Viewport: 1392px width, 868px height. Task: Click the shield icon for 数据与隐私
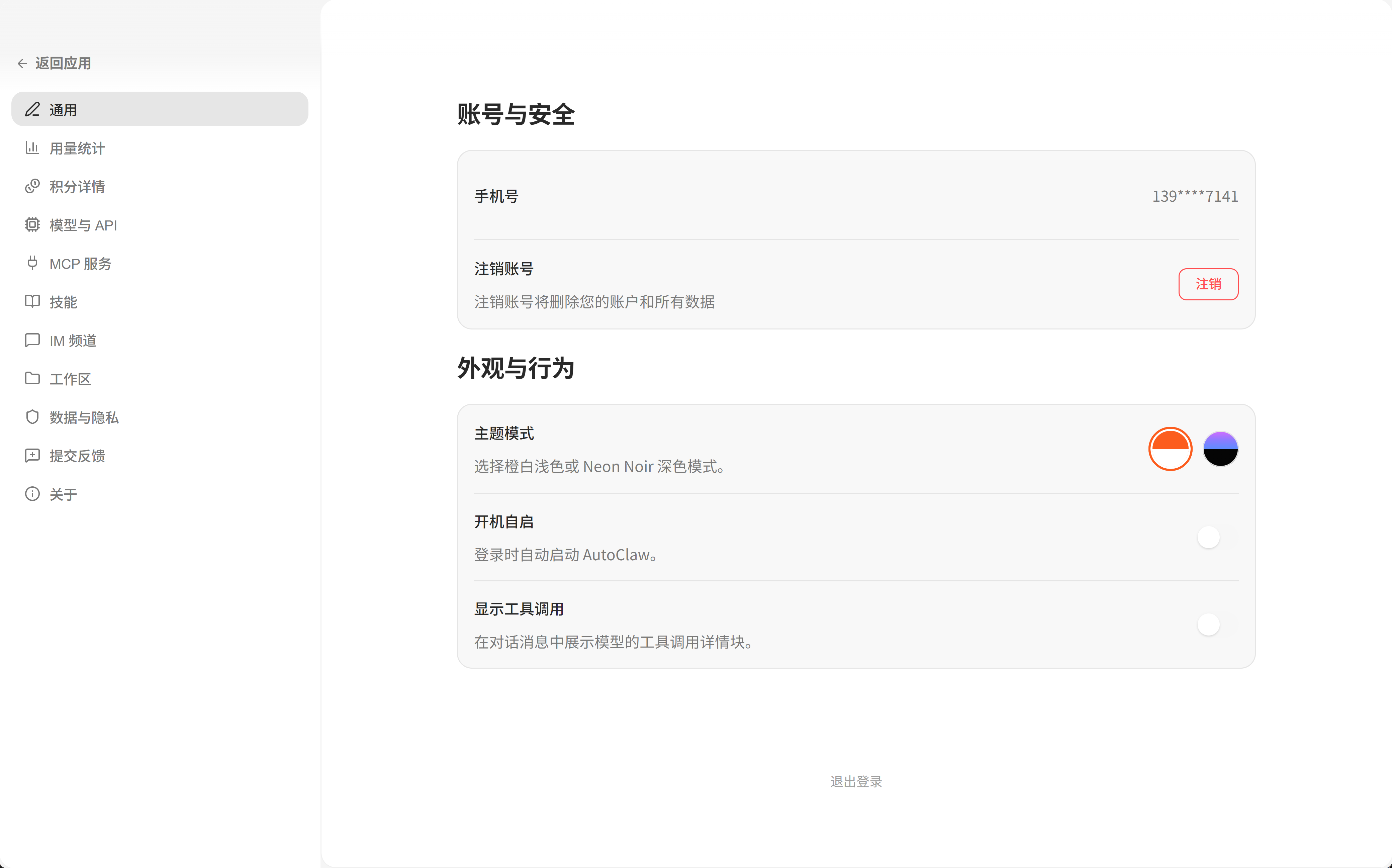coord(32,417)
